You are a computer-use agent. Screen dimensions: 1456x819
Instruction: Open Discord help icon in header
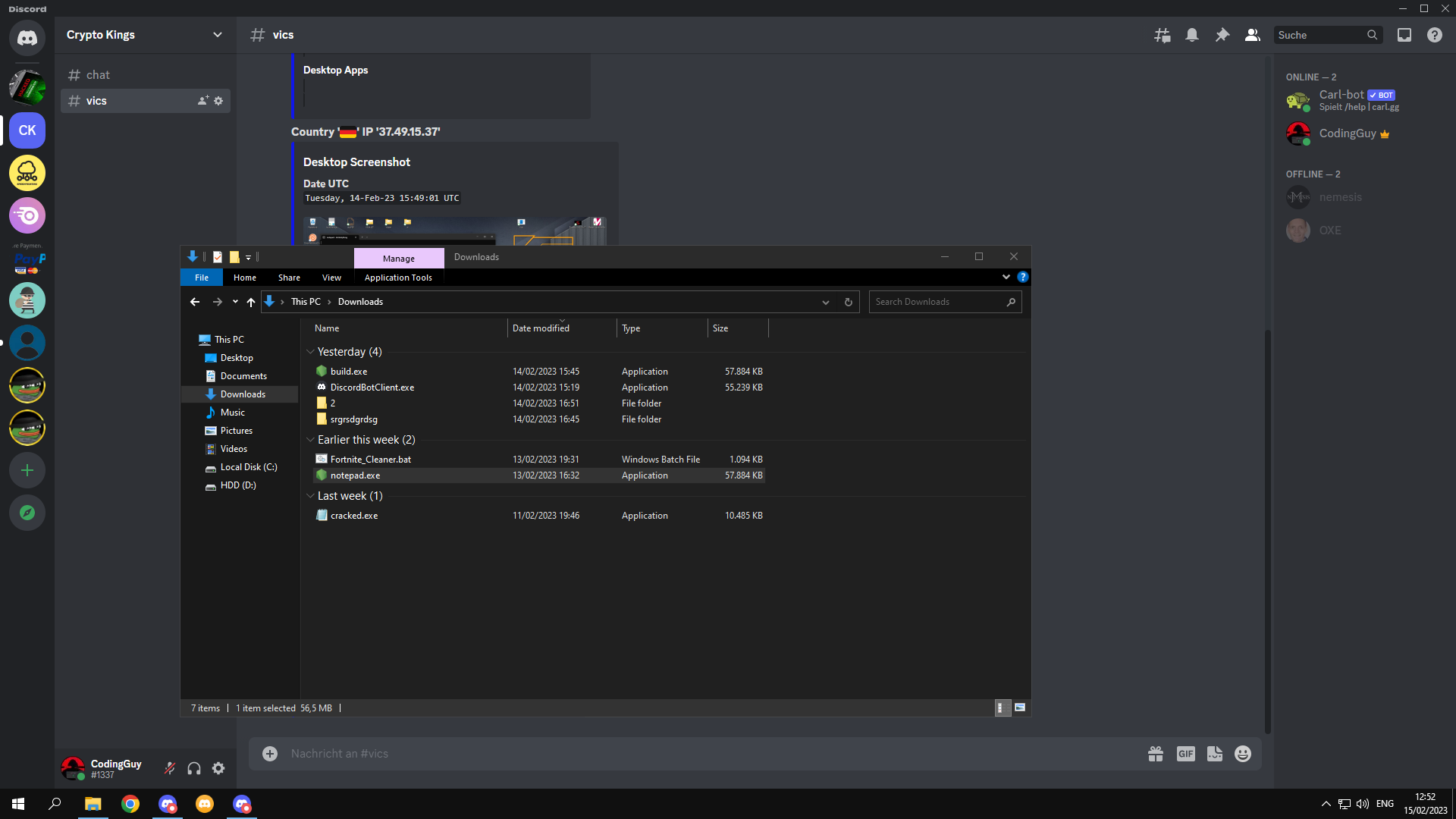click(x=1435, y=35)
